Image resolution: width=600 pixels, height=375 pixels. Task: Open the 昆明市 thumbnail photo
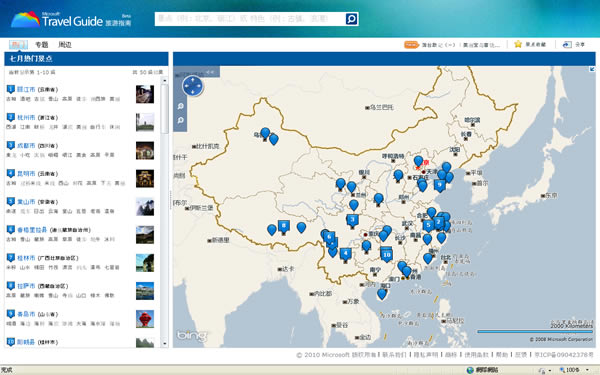pyautogui.click(x=145, y=179)
